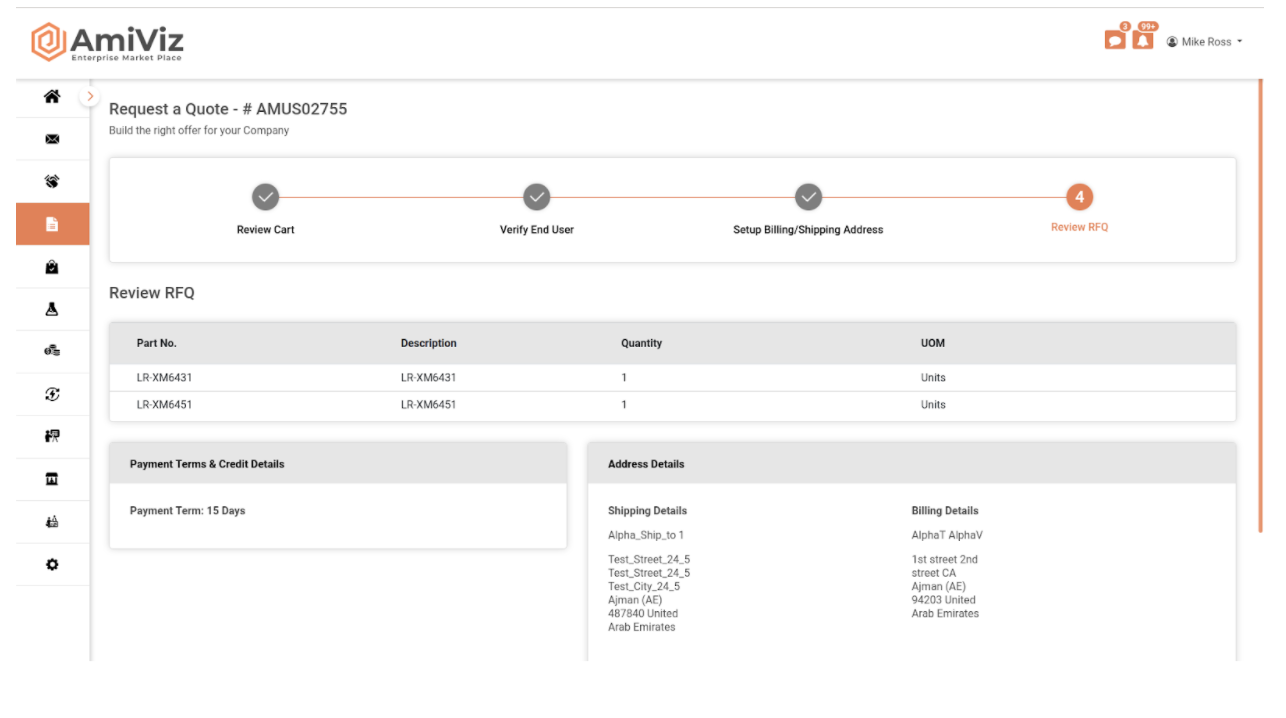The width and height of the screenshot is (1286, 718).
Task: Open the envelope messages icon in sidebar
Action: [x=52, y=139]
